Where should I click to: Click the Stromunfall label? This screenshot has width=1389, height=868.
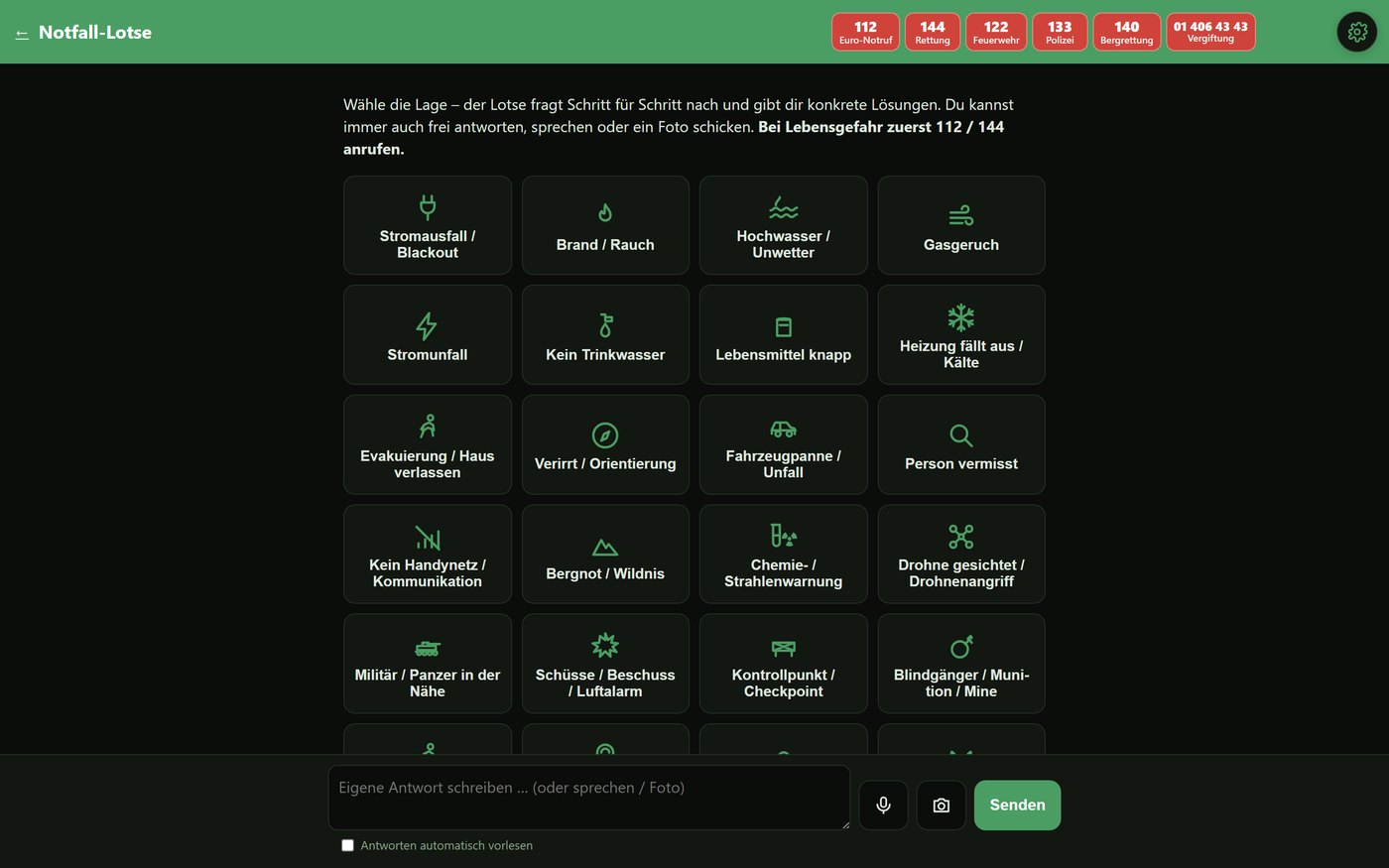428,354
